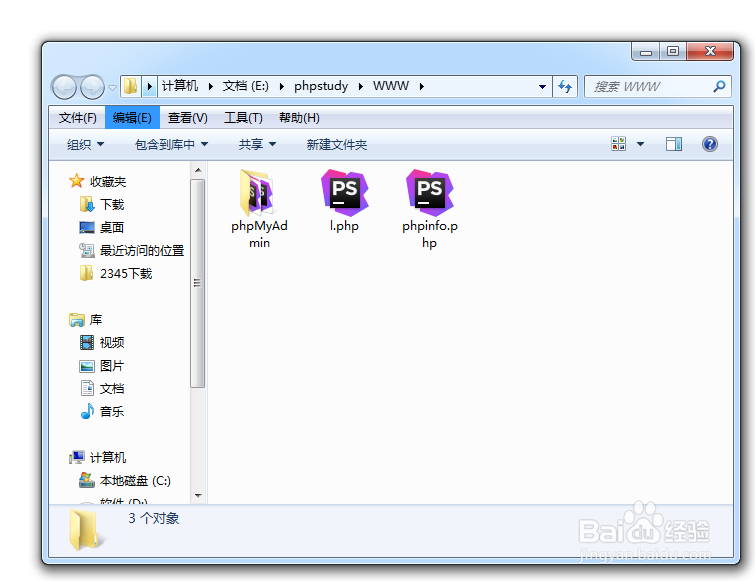The height and width of the screenshot is (581, 755).
Task: Open Help with the question mark icon
Action: pos(710,144)
